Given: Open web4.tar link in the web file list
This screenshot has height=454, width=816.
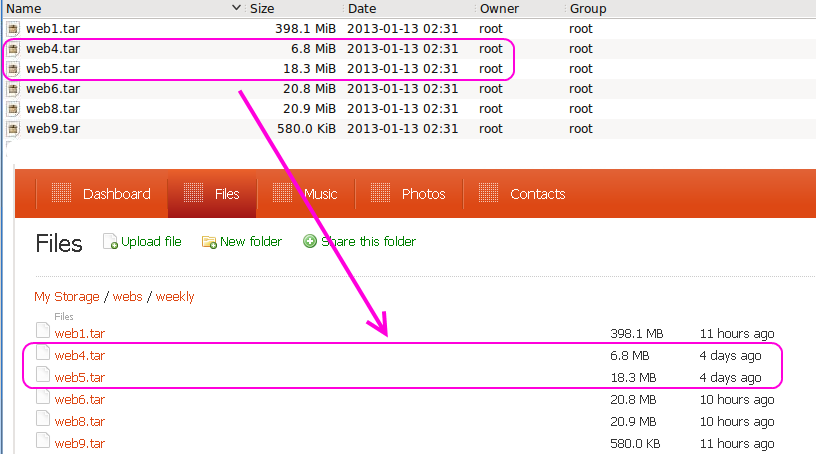Looking at the screenshot, I should (x=80, y=356).
